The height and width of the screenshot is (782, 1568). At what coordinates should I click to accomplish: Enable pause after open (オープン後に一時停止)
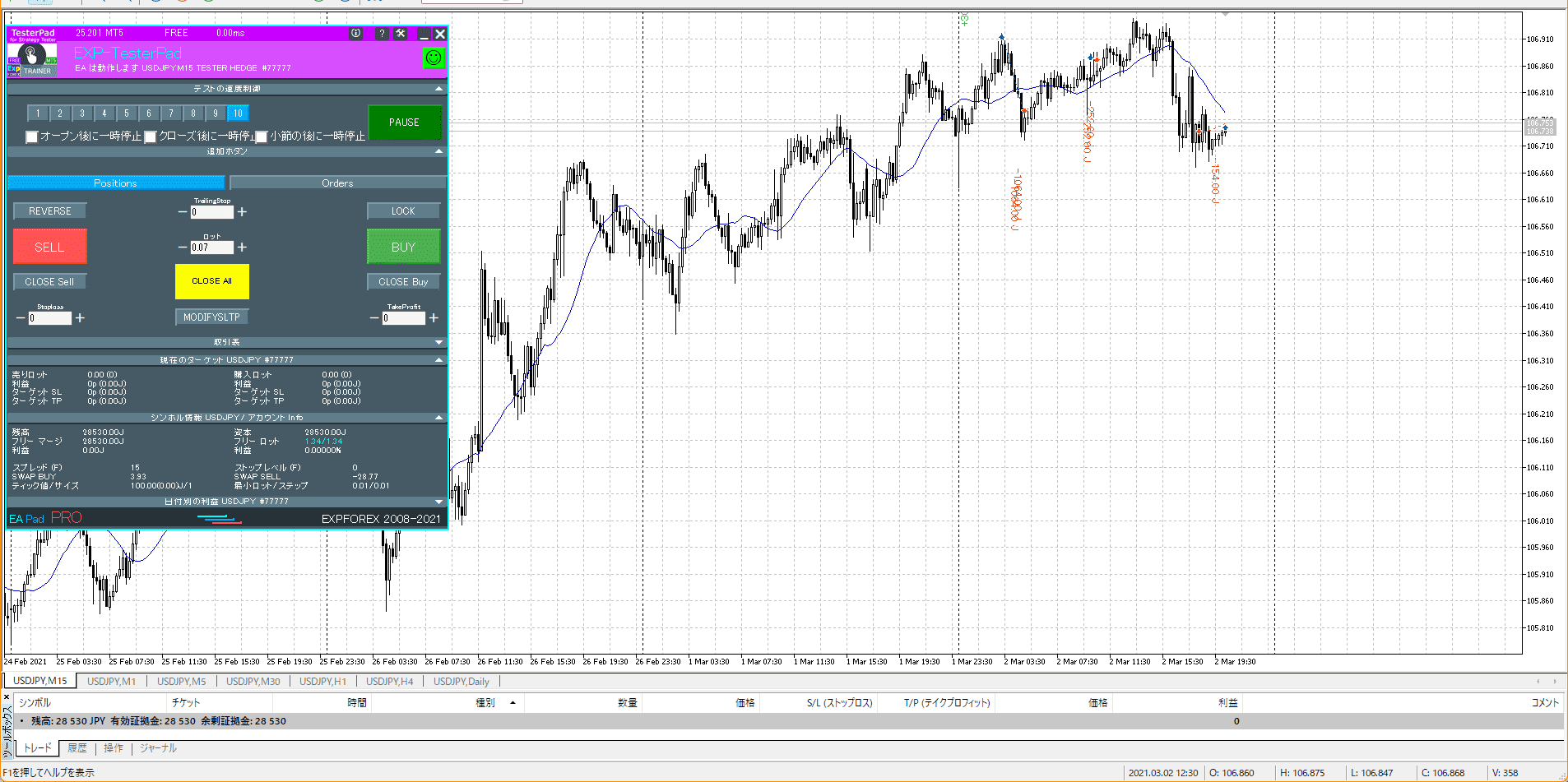click(32, 137)
